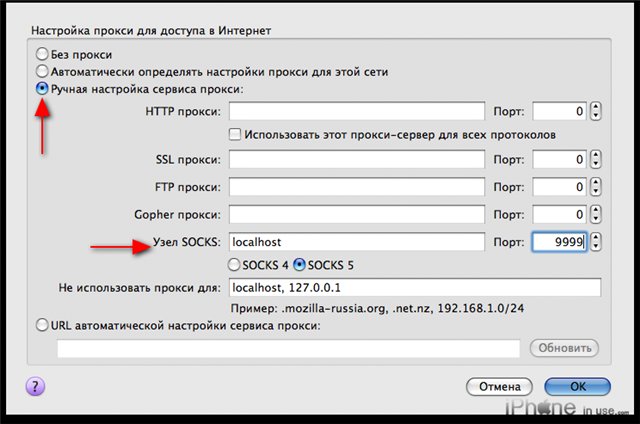Select the SOCKS 5 radio button
The image size is (640, 424).
[x=299, y=265]
